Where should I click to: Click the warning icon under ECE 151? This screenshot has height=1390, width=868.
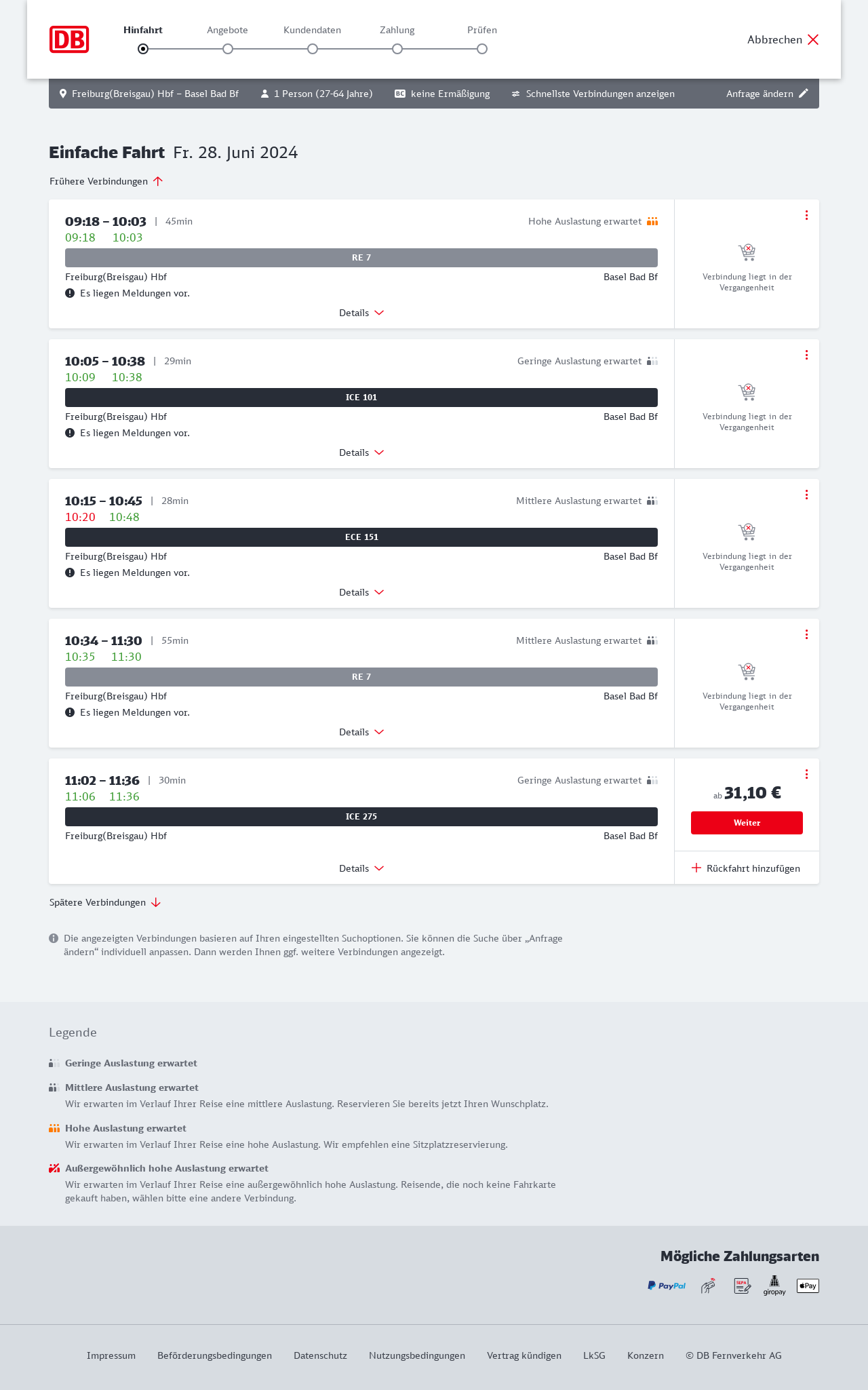click(70, 573)
